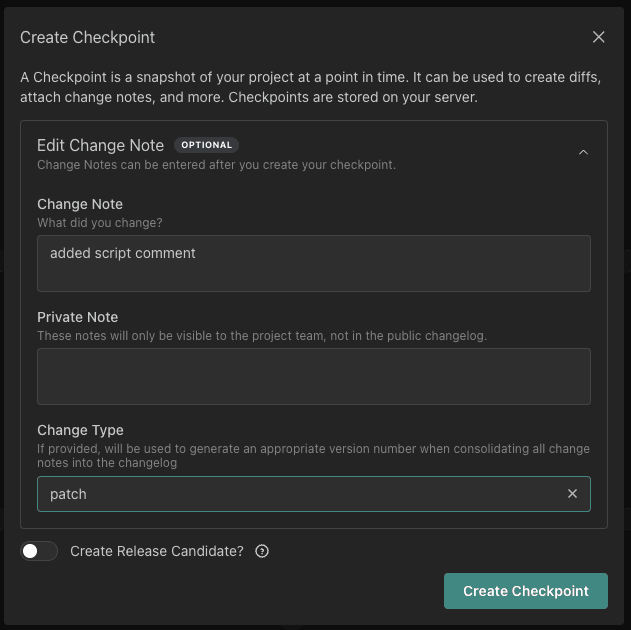
Task: Click the Create Release Candidate label
Action: (157, 551)
